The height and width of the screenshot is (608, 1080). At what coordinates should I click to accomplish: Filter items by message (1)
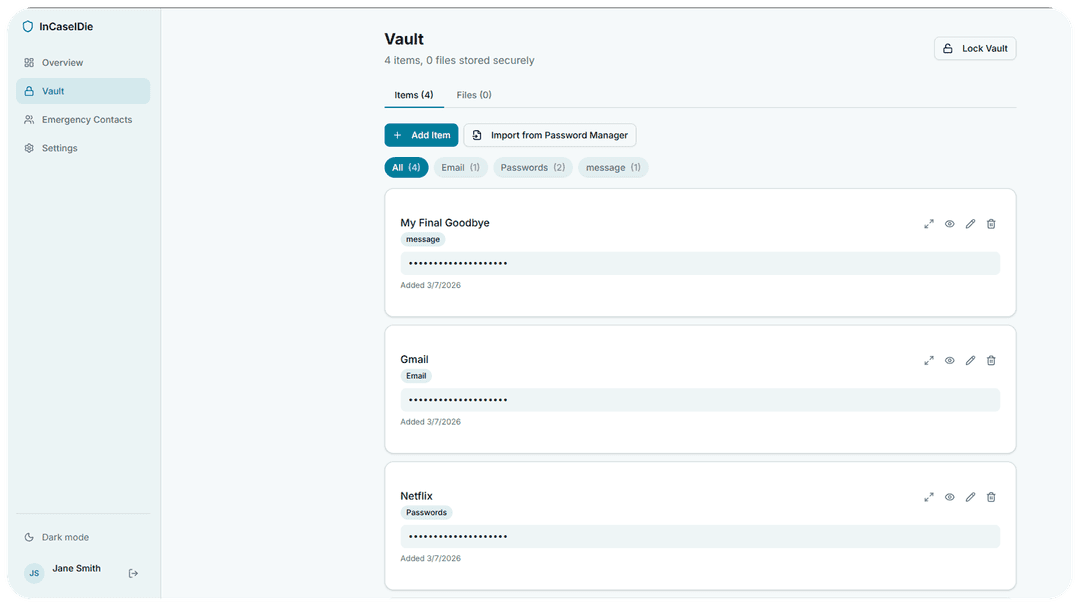coord(613,167)
